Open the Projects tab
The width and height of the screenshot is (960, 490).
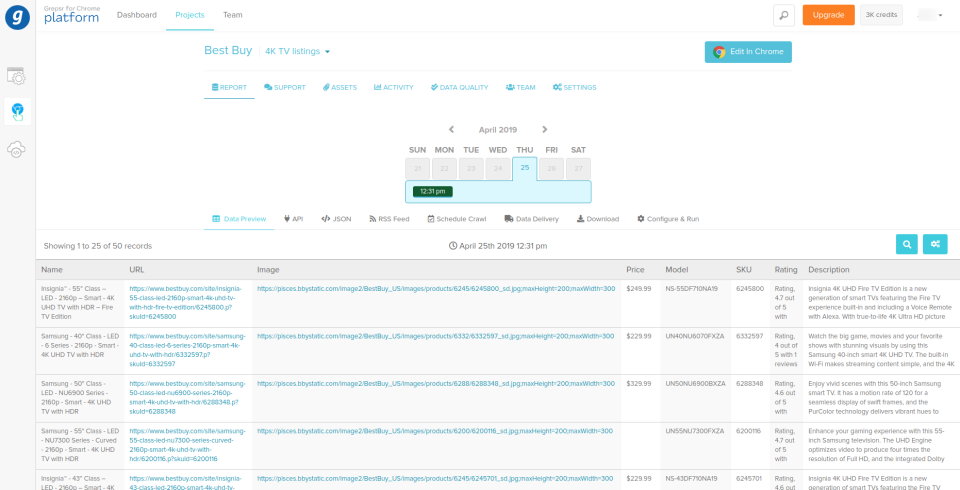(190, 15)
